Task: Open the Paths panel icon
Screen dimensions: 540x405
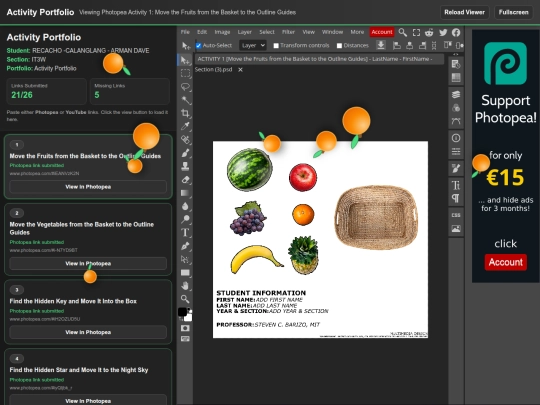Action: (456, 121)
